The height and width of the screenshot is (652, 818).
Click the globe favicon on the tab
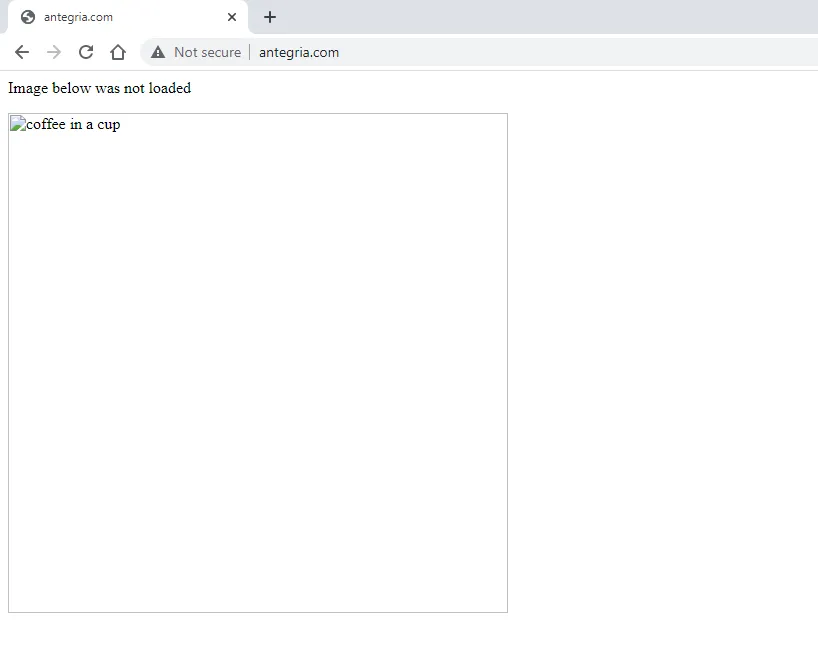pyautogui.click(x=28, y=17)
